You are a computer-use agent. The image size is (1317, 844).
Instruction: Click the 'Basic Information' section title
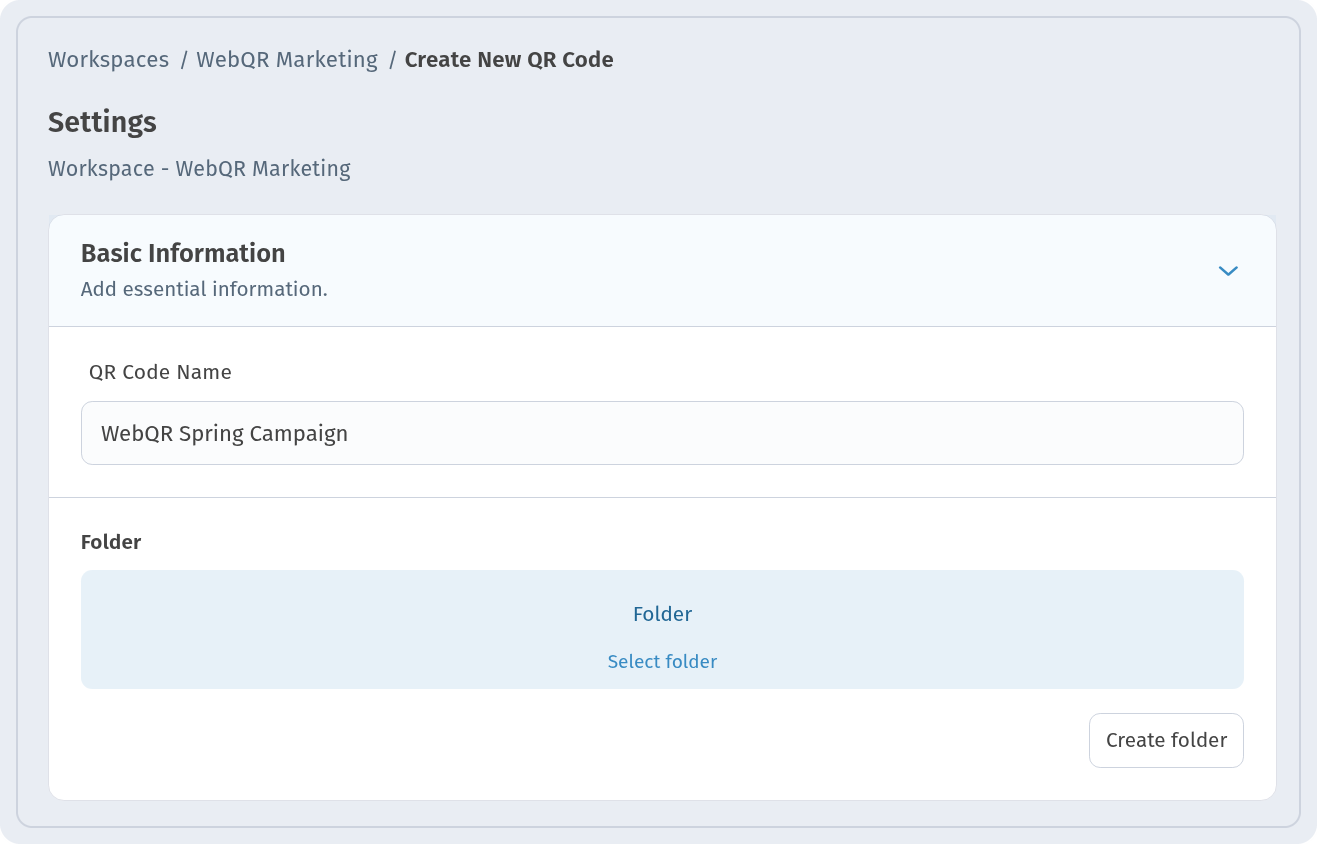pyautogui.click(x=183, y=253)
